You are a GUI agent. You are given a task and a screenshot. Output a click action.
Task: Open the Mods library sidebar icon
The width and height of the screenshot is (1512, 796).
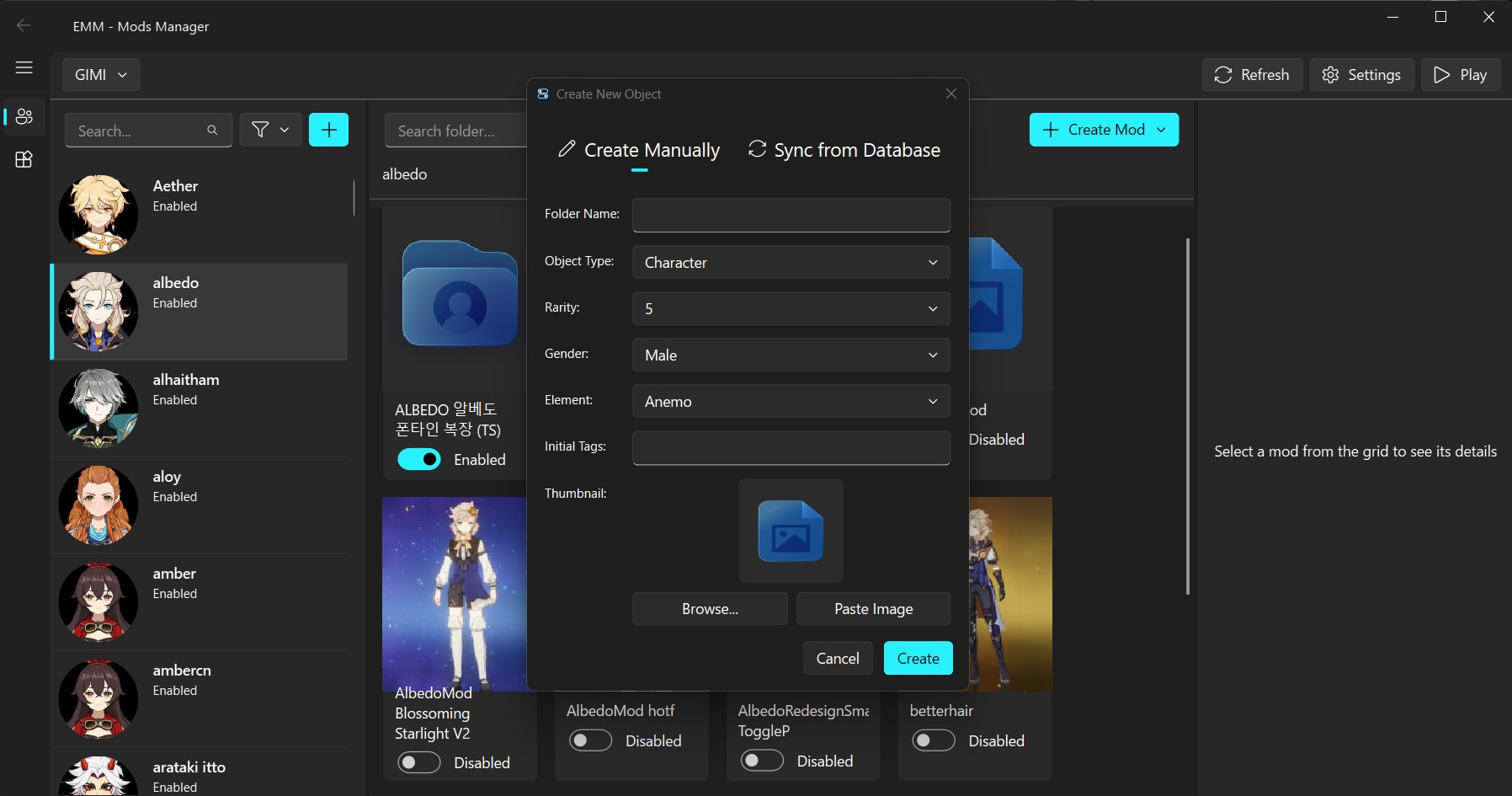[24, 159]
